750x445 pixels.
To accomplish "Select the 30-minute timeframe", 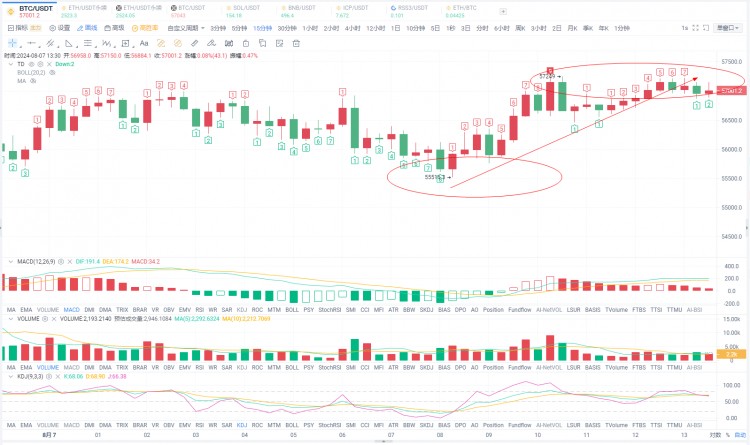I will click(x=287, y=28).
